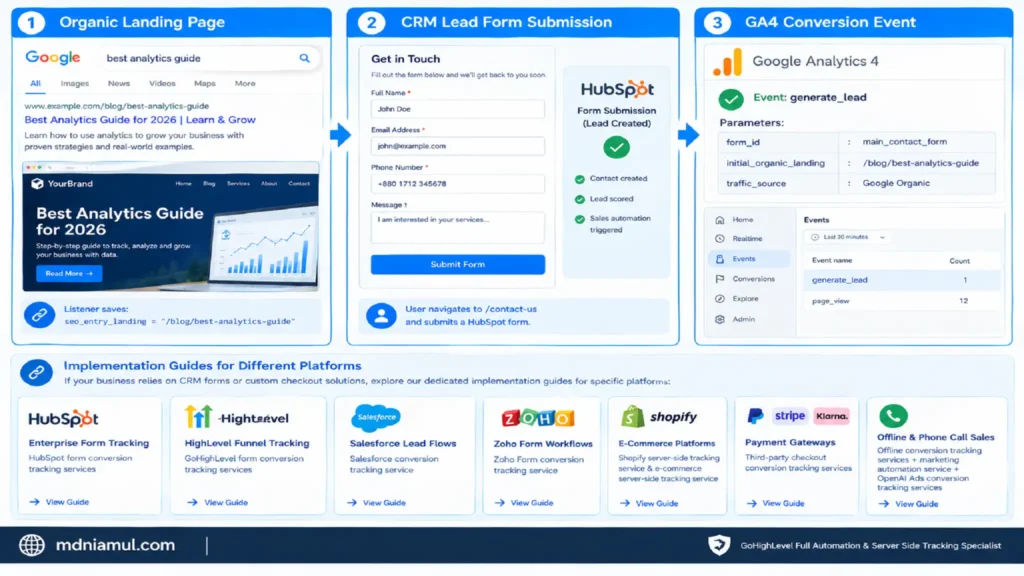
Task: Click the Home icon in GA4 sidebar
Action: pos(720,220)
